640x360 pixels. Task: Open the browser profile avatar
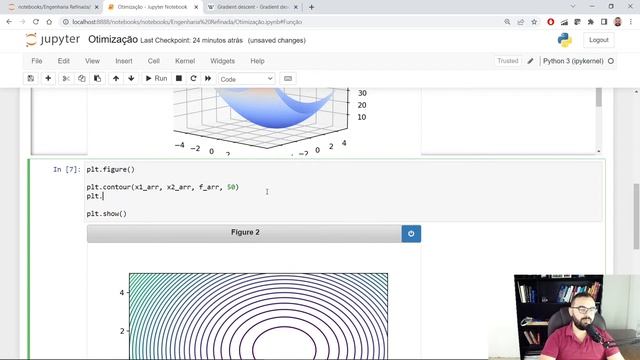(x=618, y=22)
